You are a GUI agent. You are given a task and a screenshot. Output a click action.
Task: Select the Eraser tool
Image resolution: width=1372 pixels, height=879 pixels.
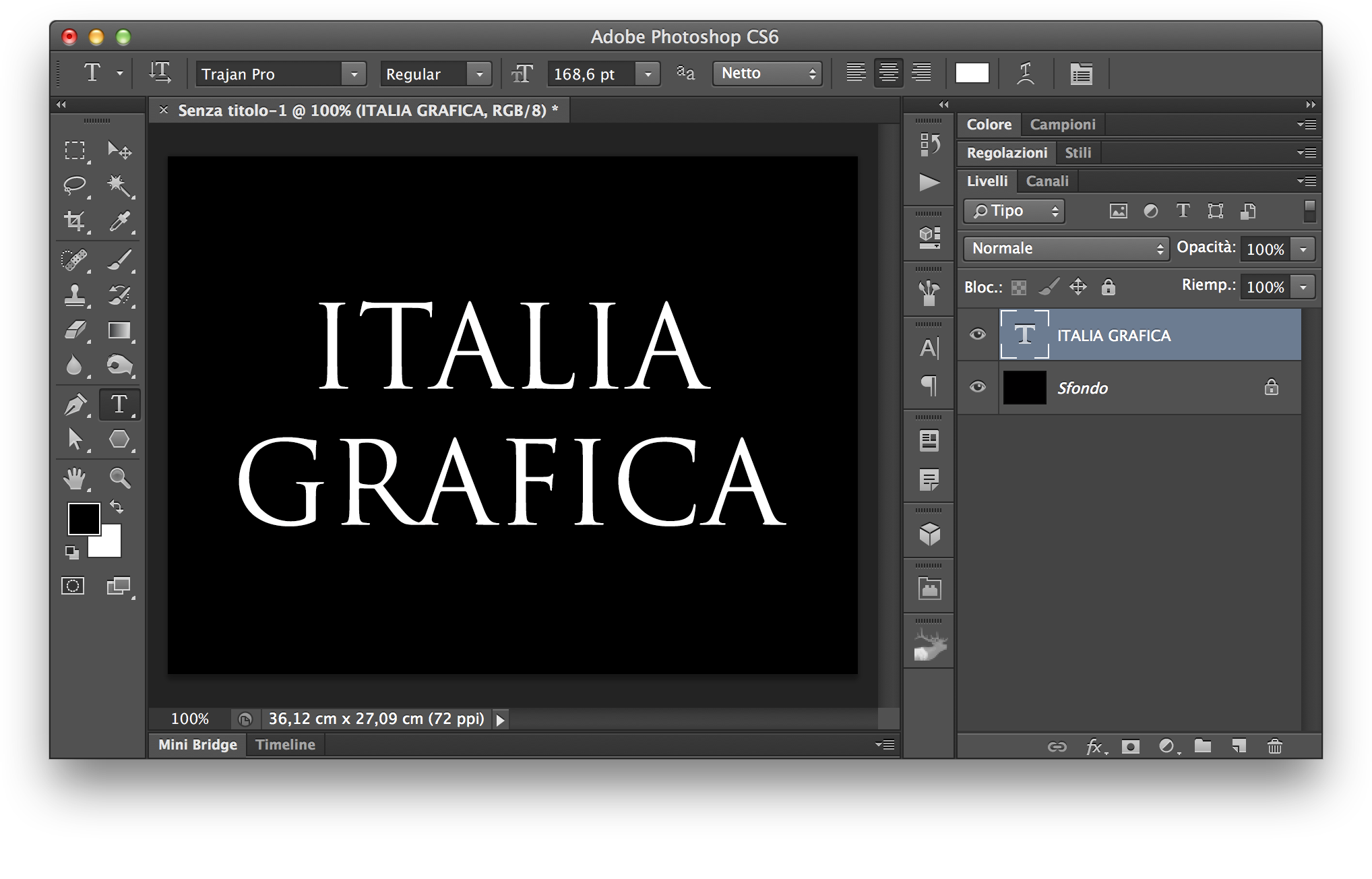click(x=75, y=330)
